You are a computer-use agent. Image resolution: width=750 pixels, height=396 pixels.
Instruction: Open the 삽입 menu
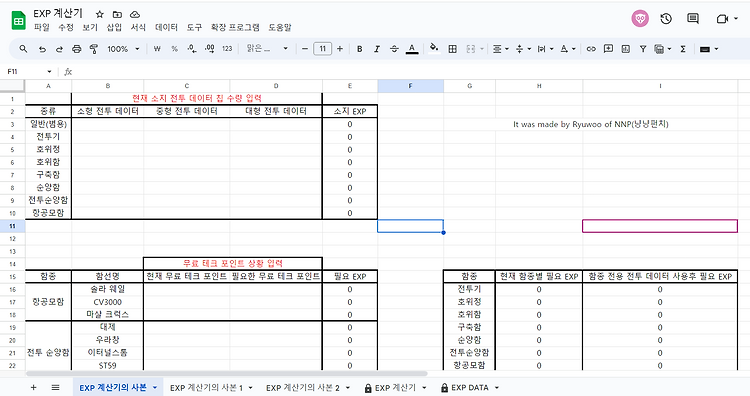pos(114,27)
